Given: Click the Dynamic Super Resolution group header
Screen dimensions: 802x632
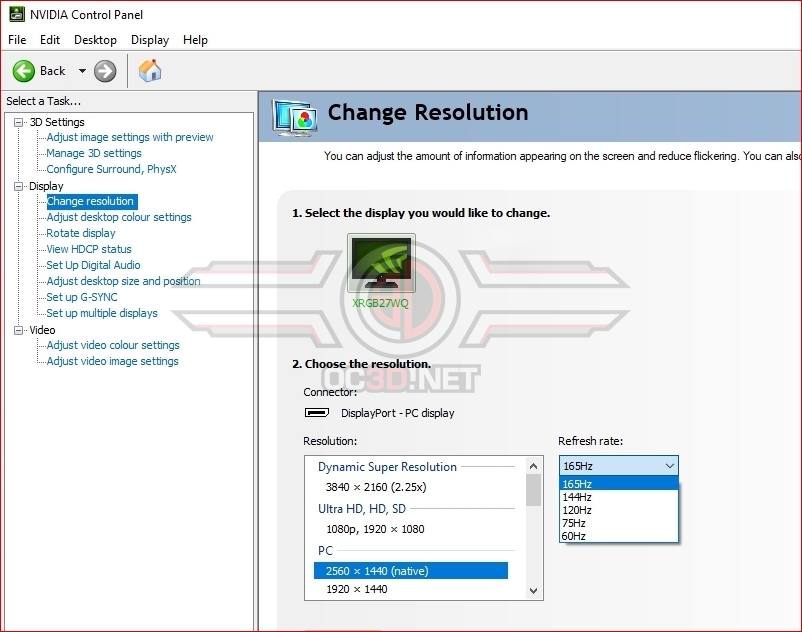Looking at the screenshot, I should (387, 467).
